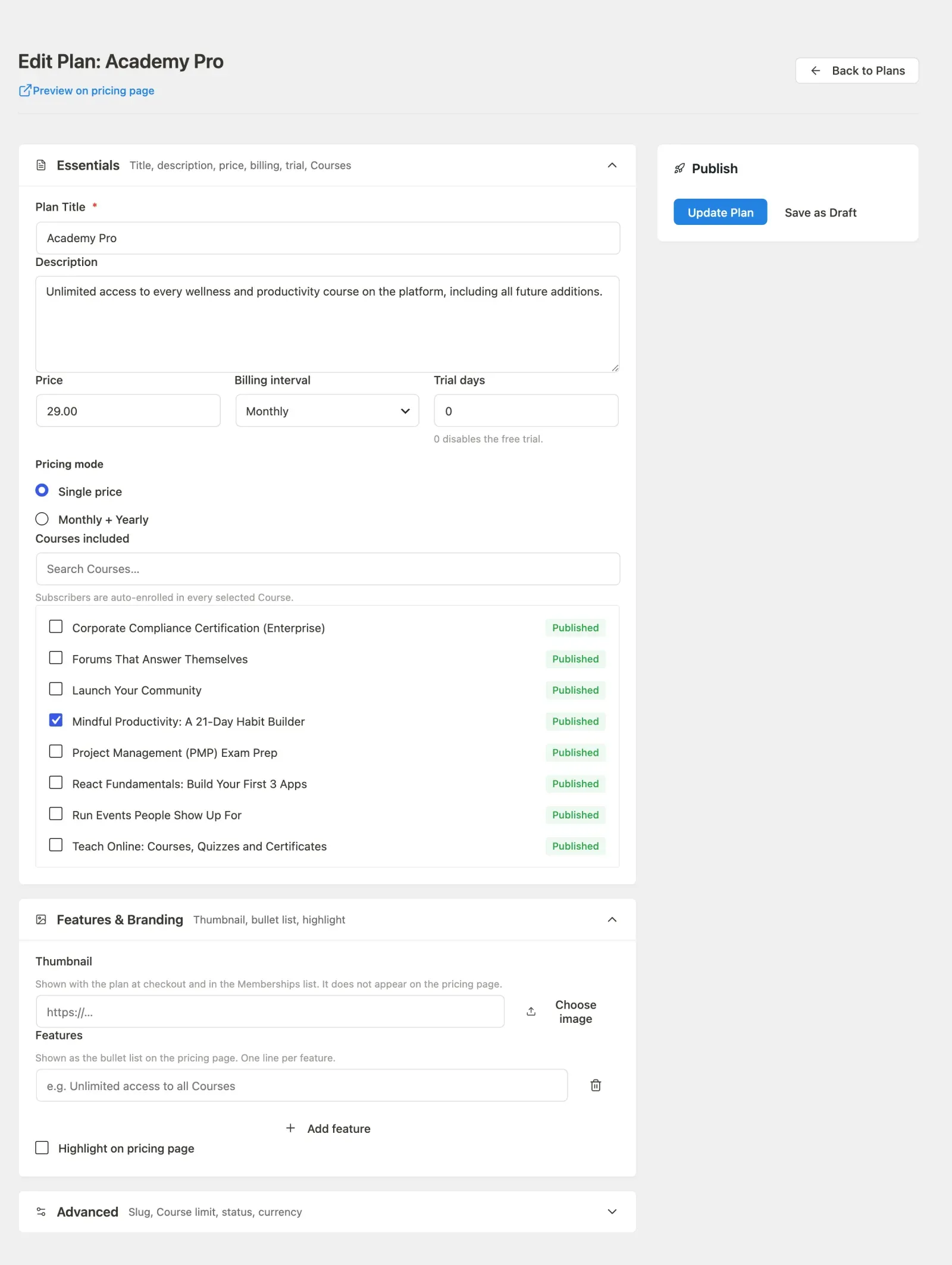Image resolution: width=952 pixels, height=1265 pixels.
Task: Click the Essentials document icon
Action: [41, 165]
